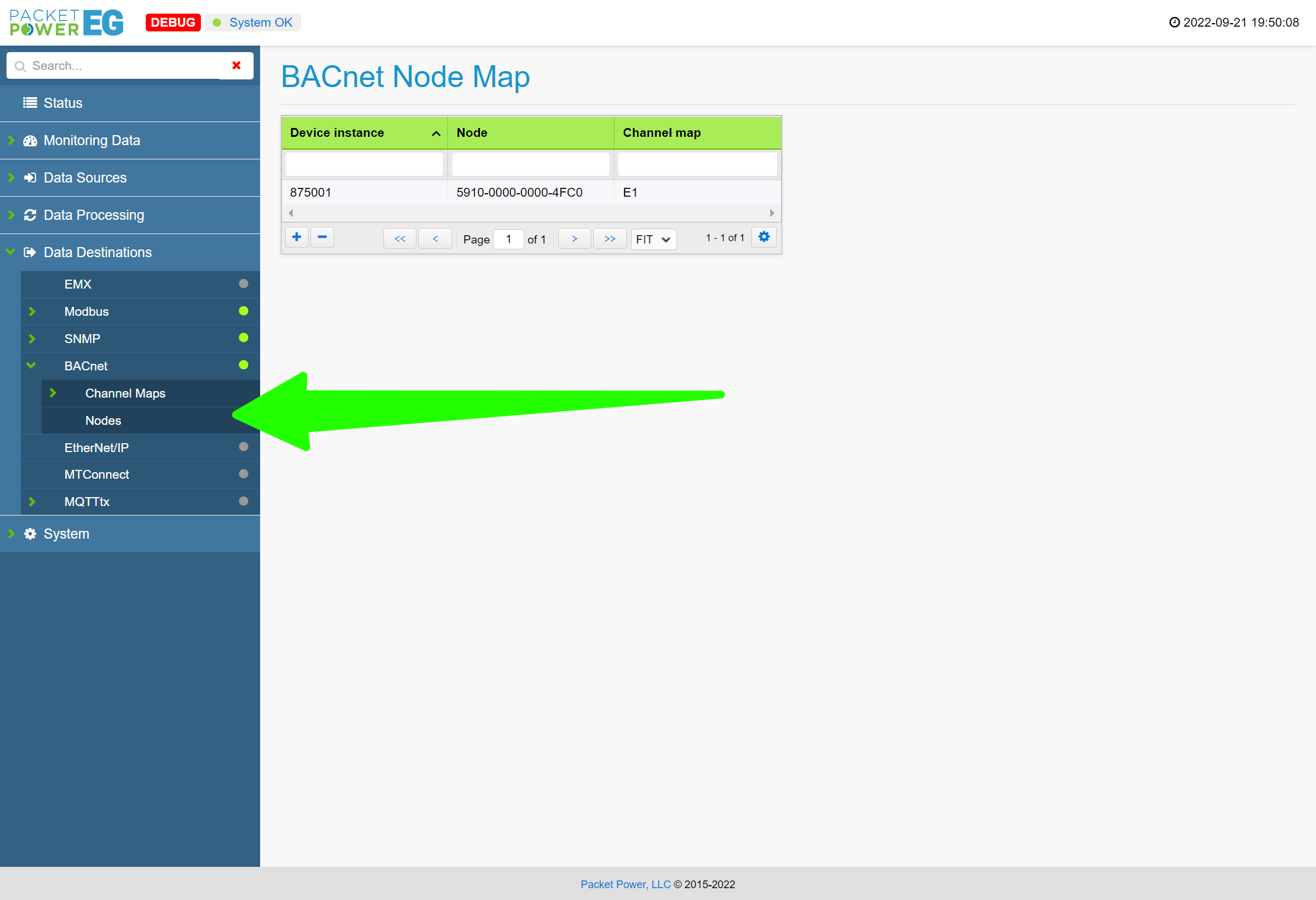
Task: Click the Node column filter field
Action: click(x=530, y=164)
